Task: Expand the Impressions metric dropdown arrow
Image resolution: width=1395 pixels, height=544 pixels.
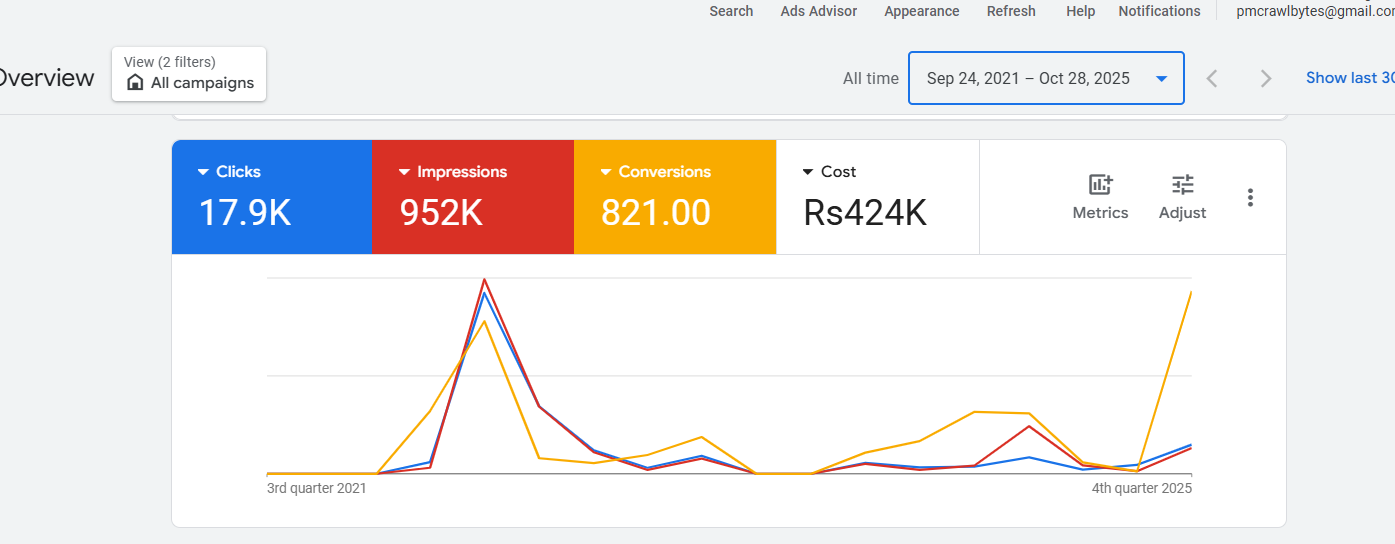Action: [404, 172]
